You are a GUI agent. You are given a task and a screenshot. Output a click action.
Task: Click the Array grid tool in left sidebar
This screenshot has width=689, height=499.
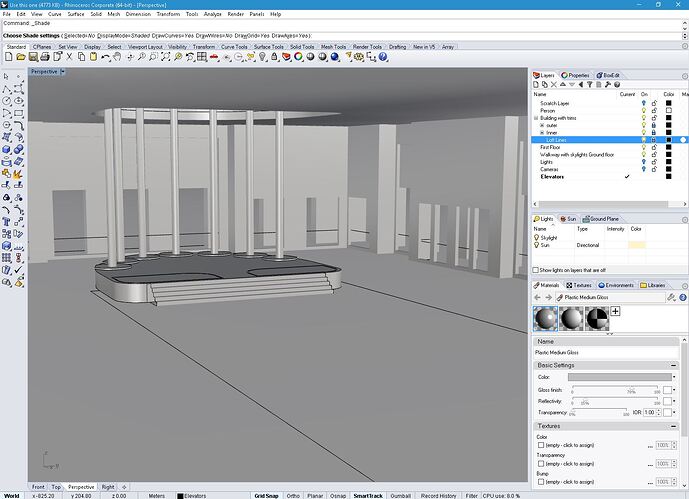click(x=6, y=258)
